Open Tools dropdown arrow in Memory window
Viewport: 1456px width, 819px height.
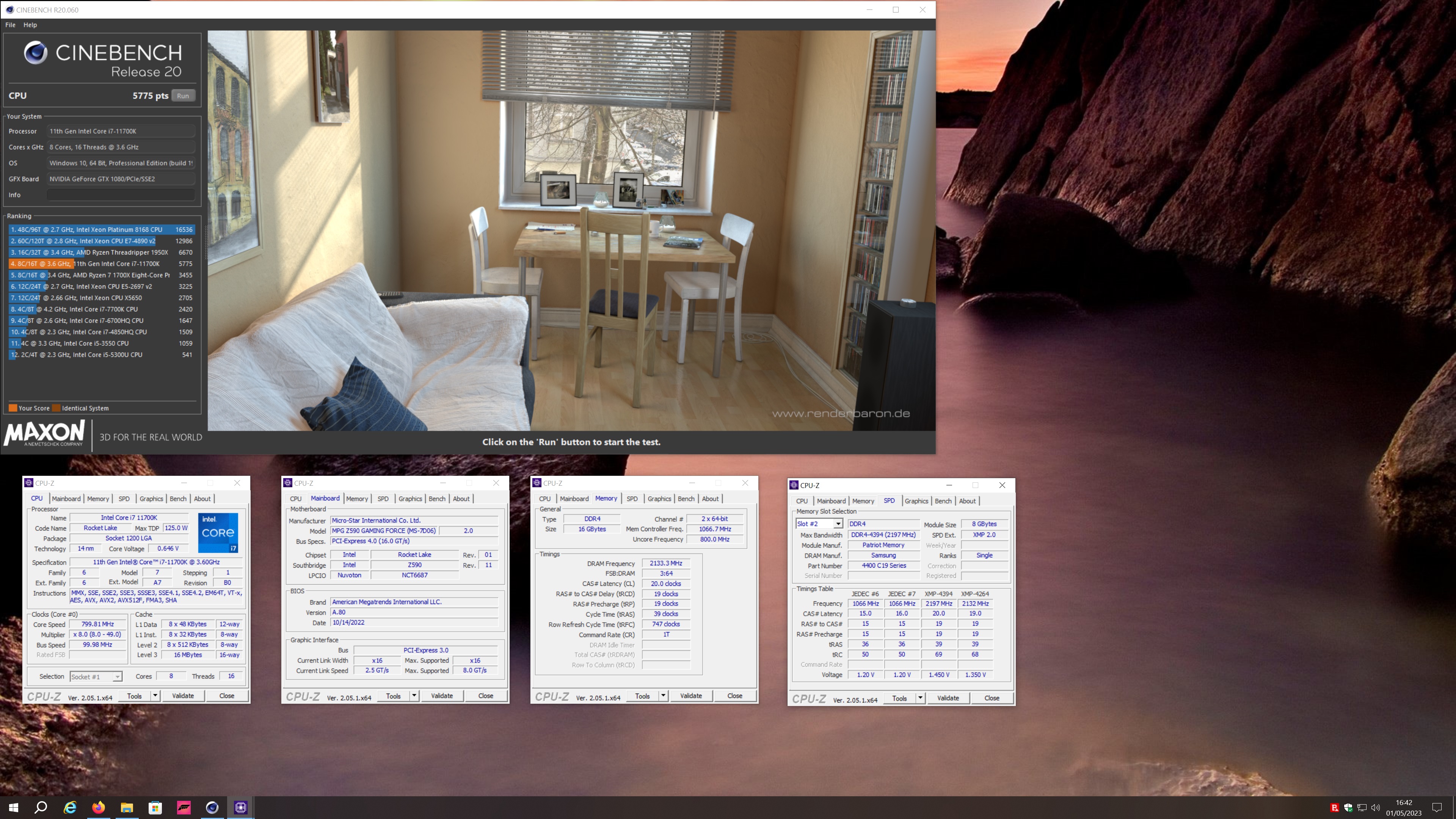pyautogui.click(x=663, y=696)
